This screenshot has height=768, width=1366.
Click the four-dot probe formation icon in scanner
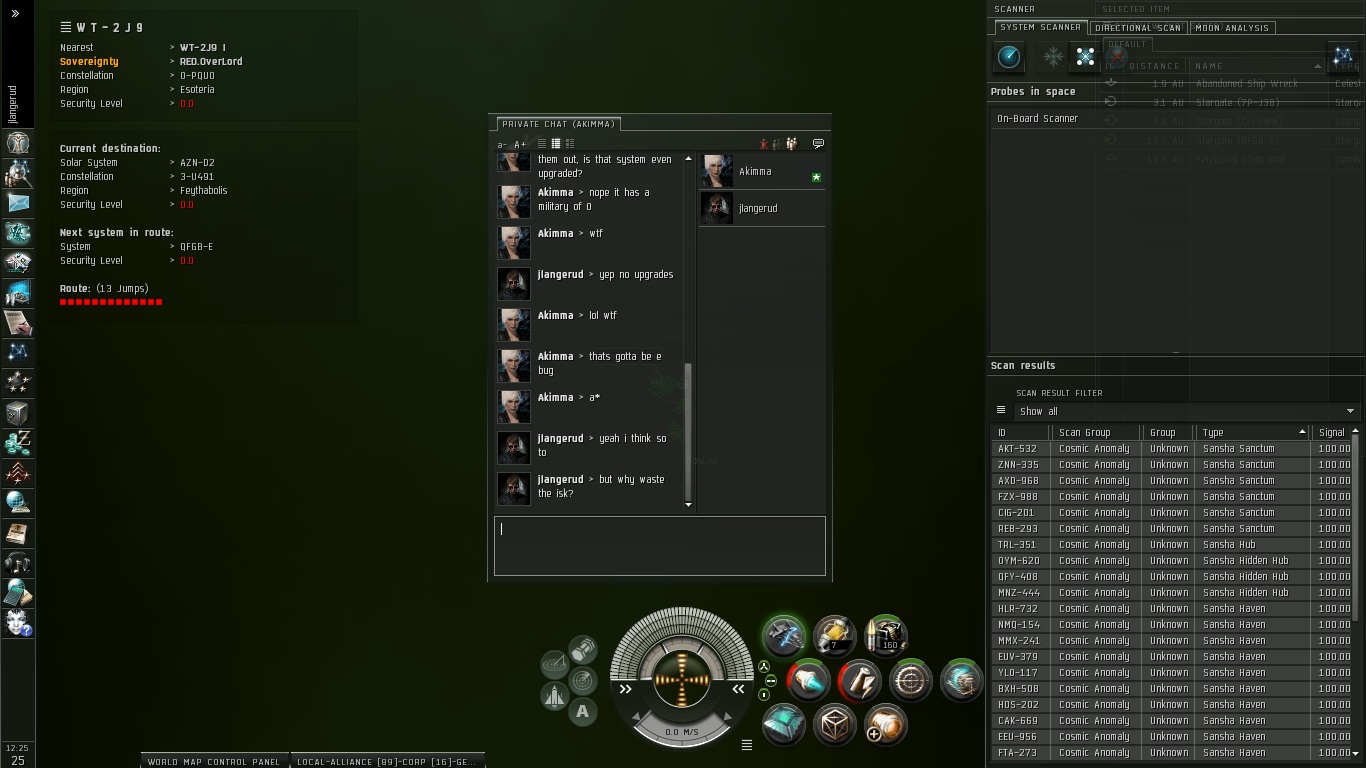pos(1085,57)
